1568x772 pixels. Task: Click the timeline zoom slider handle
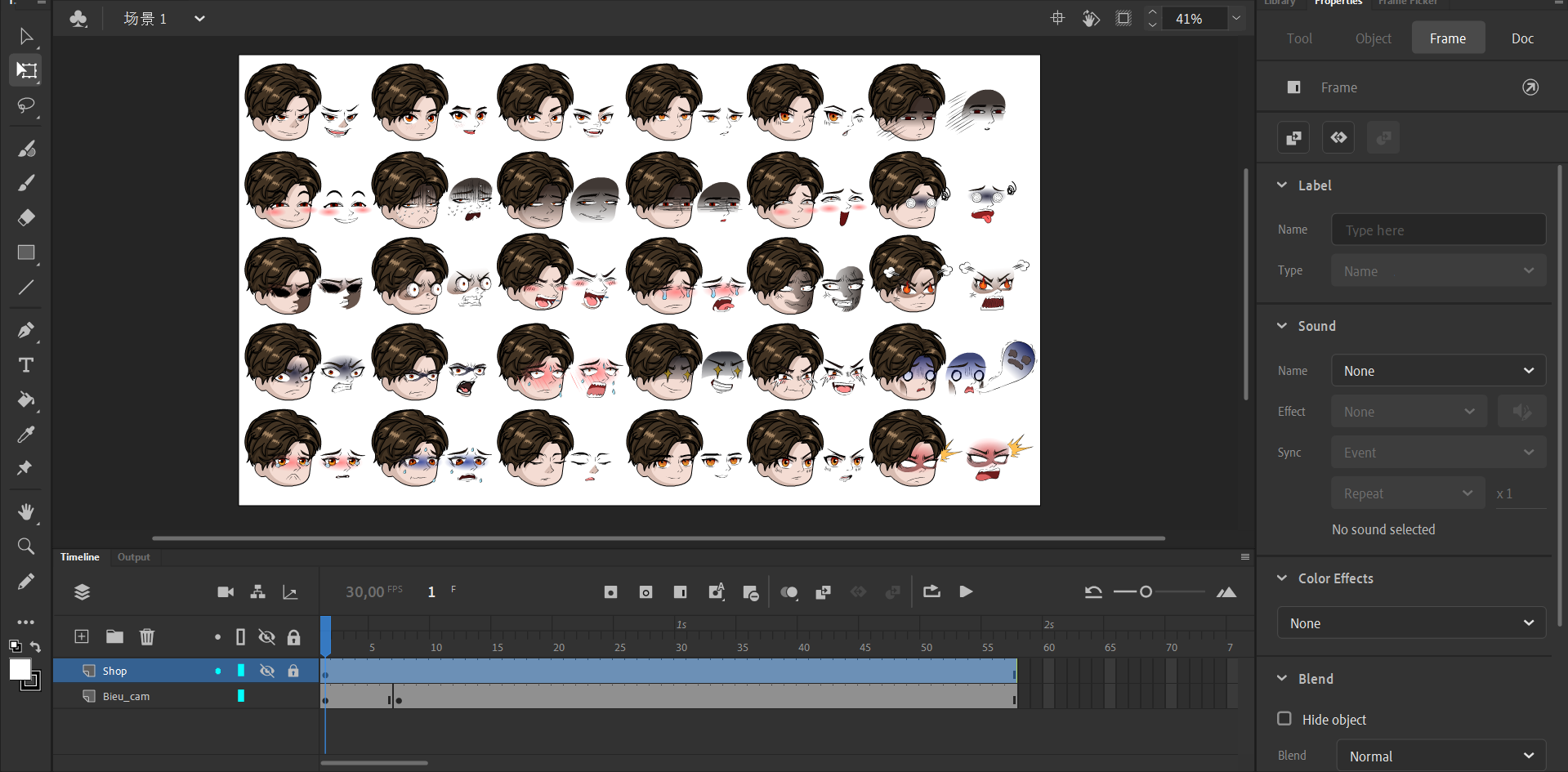pos(1146,591)
